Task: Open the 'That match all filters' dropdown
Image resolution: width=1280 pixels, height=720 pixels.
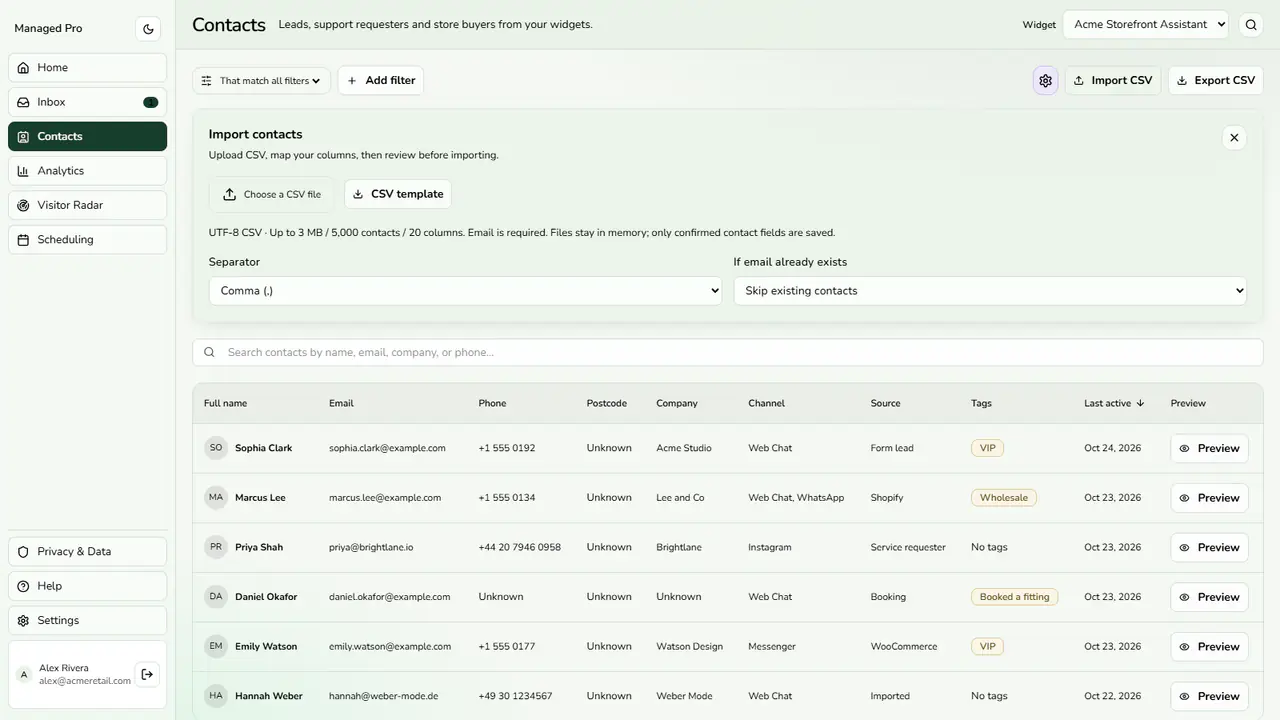Action: pos(261,81)
